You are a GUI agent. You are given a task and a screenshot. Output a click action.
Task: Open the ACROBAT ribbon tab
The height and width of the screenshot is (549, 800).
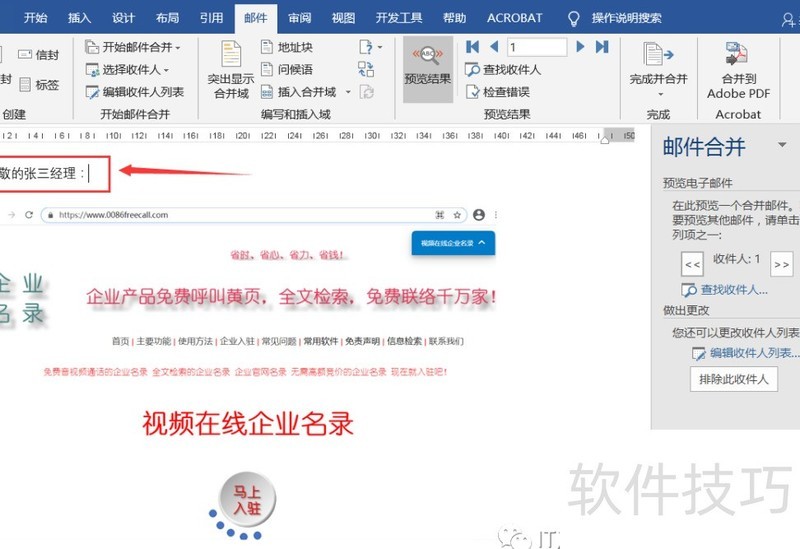pos(514,18)
